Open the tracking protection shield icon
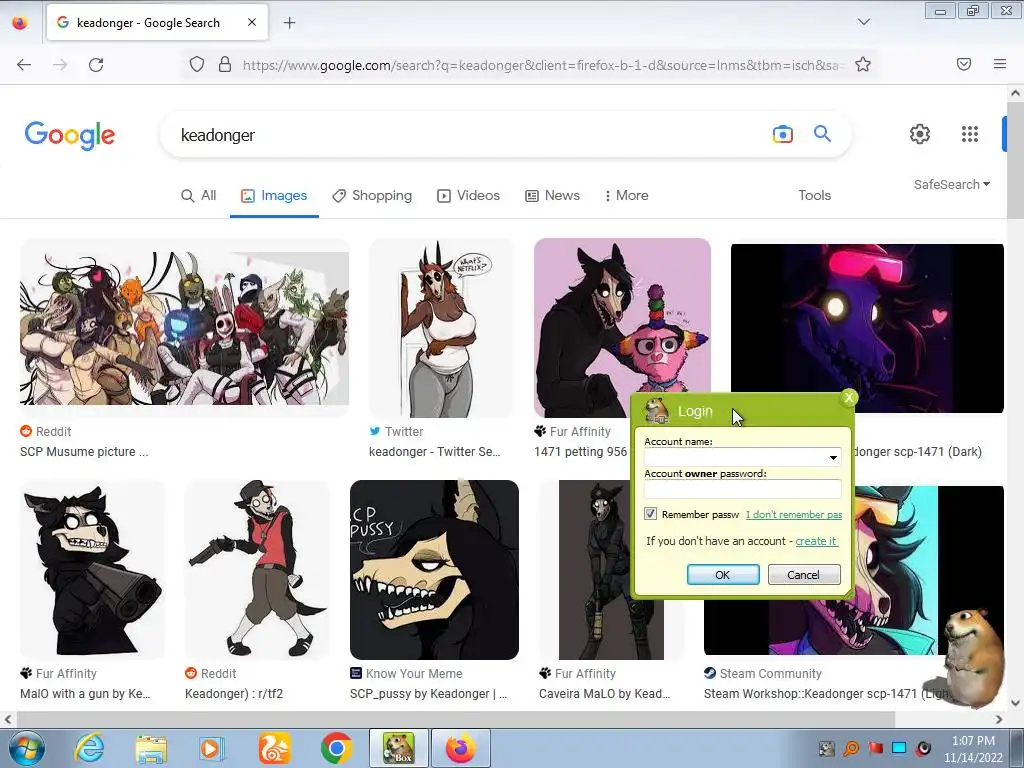 (x=197, y=64)
